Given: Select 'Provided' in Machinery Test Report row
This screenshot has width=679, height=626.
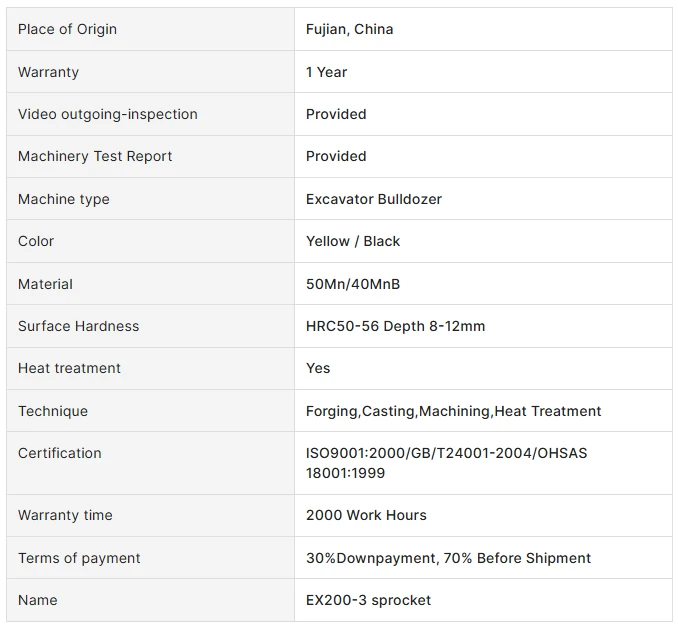Looking at the screenshot, I should tap(336, 156).
